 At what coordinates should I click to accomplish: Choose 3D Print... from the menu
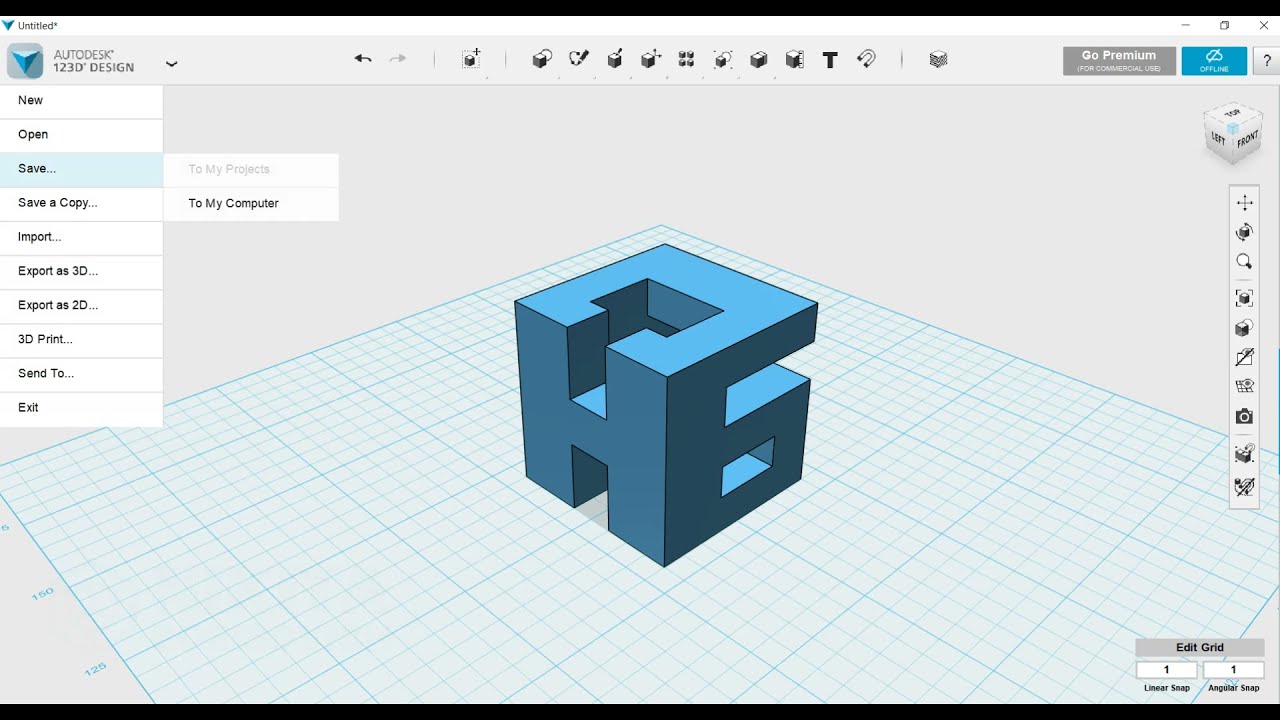click(x=81, y=339)
